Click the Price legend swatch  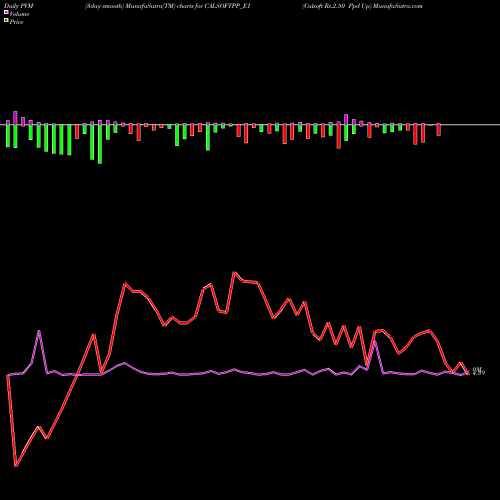pos(6,21)
